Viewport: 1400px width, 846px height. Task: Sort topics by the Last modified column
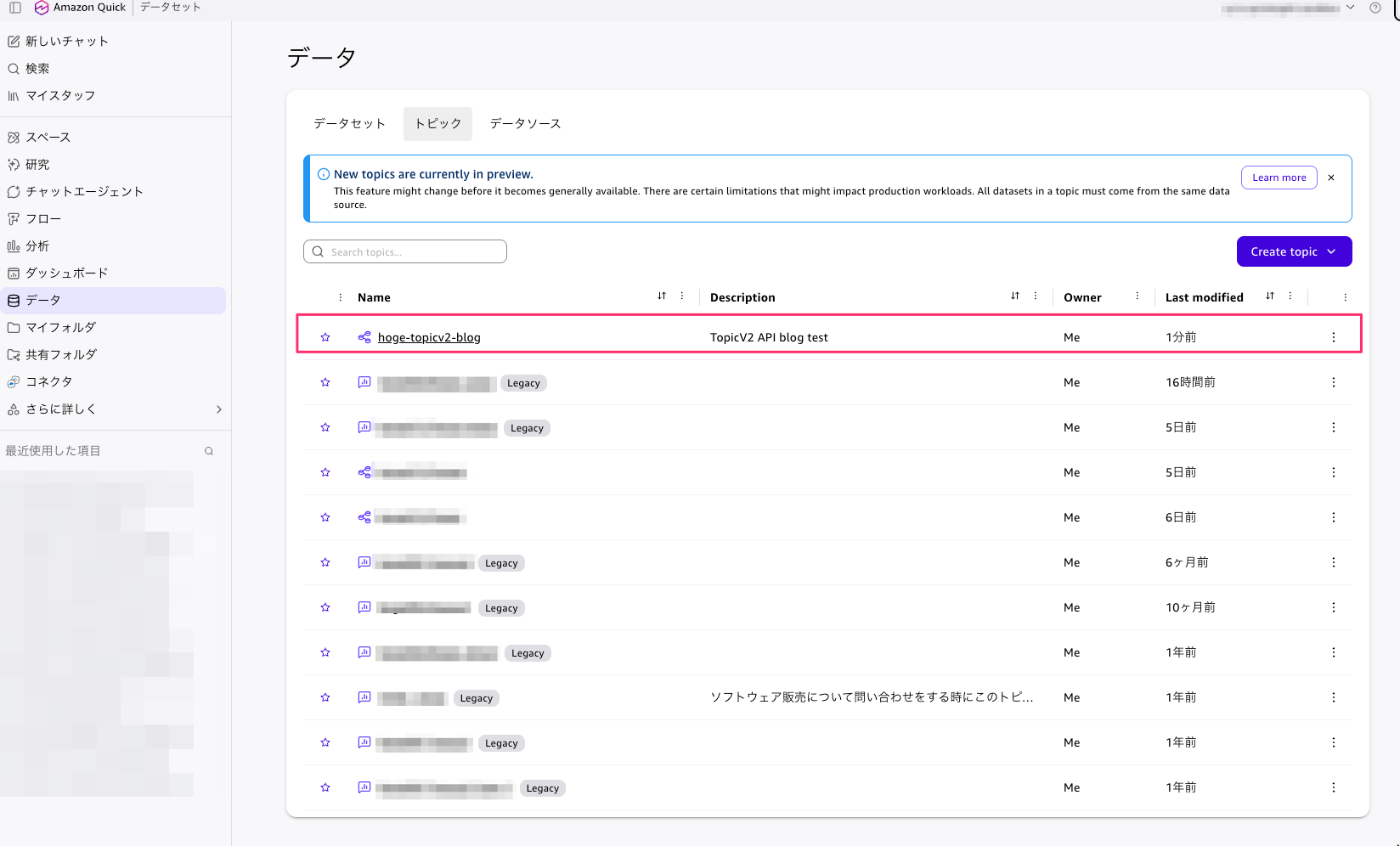click(x=1270, y=296)
